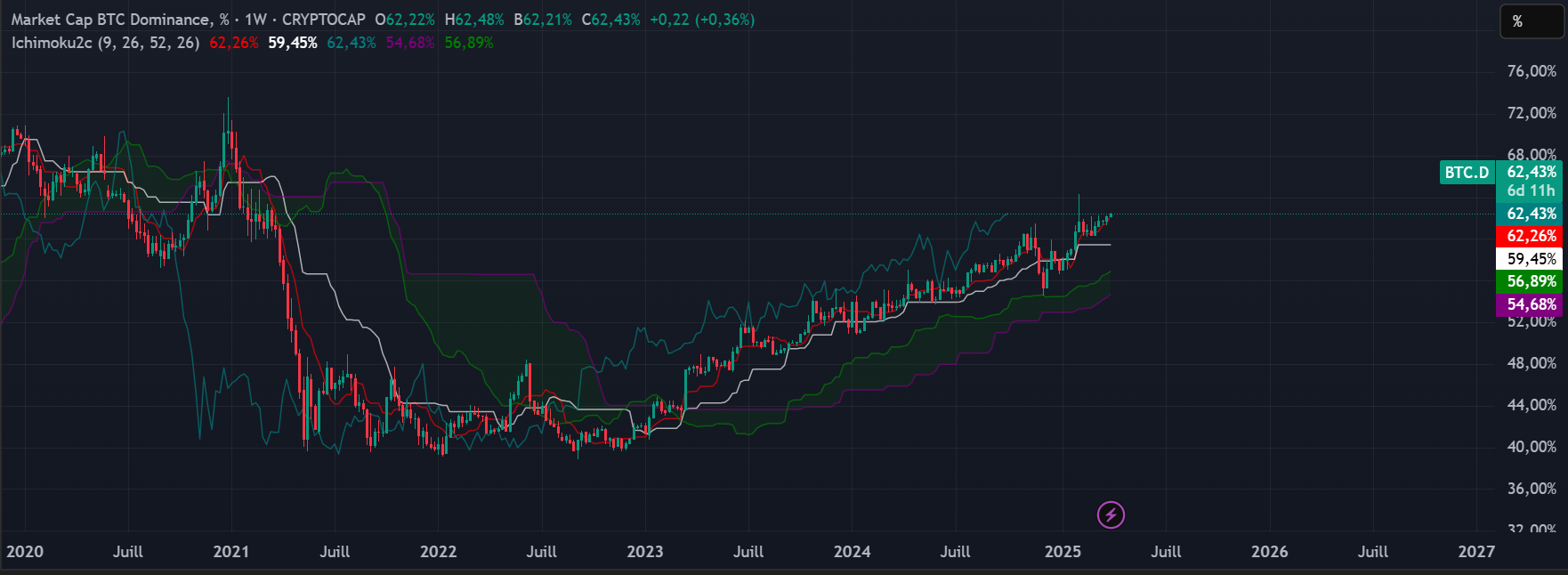Select the Ichimoku2c indicator legend name
This screenshot has width=1568, height=575.
(x=52, y=43)
